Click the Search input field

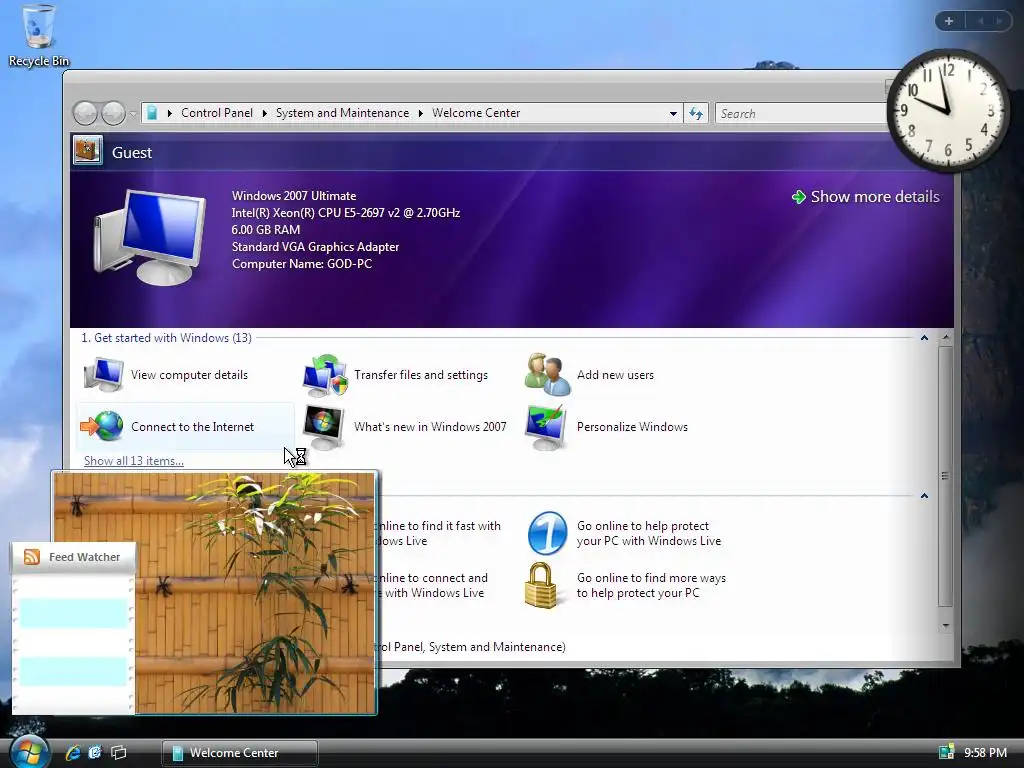(x=800, y=114)
